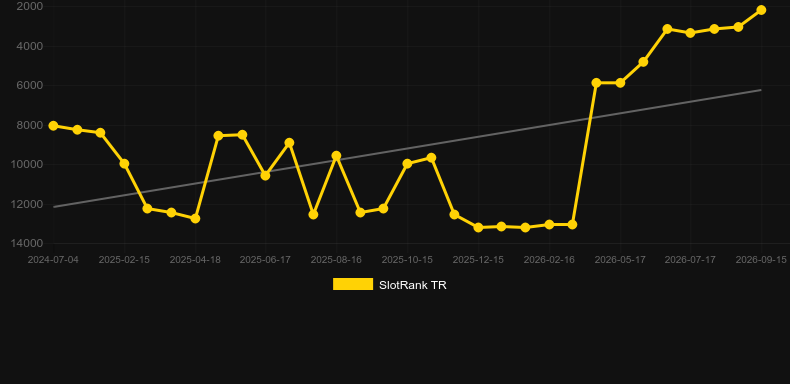This screenshot has width=790, height=384.
Task: Click the 2000 y-axis label
Action: tap(30, 7)
